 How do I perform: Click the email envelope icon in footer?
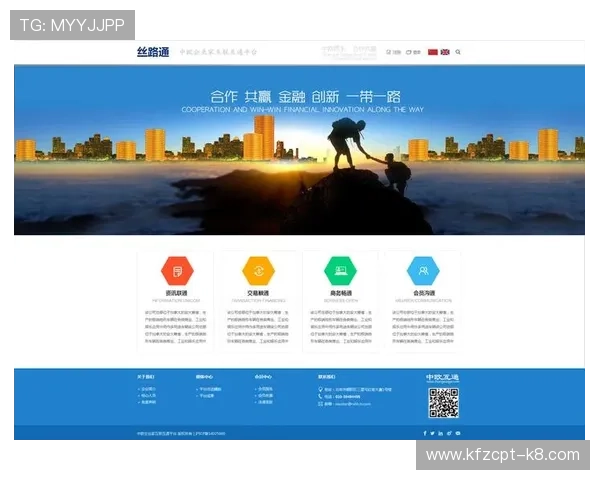point(320,404)
